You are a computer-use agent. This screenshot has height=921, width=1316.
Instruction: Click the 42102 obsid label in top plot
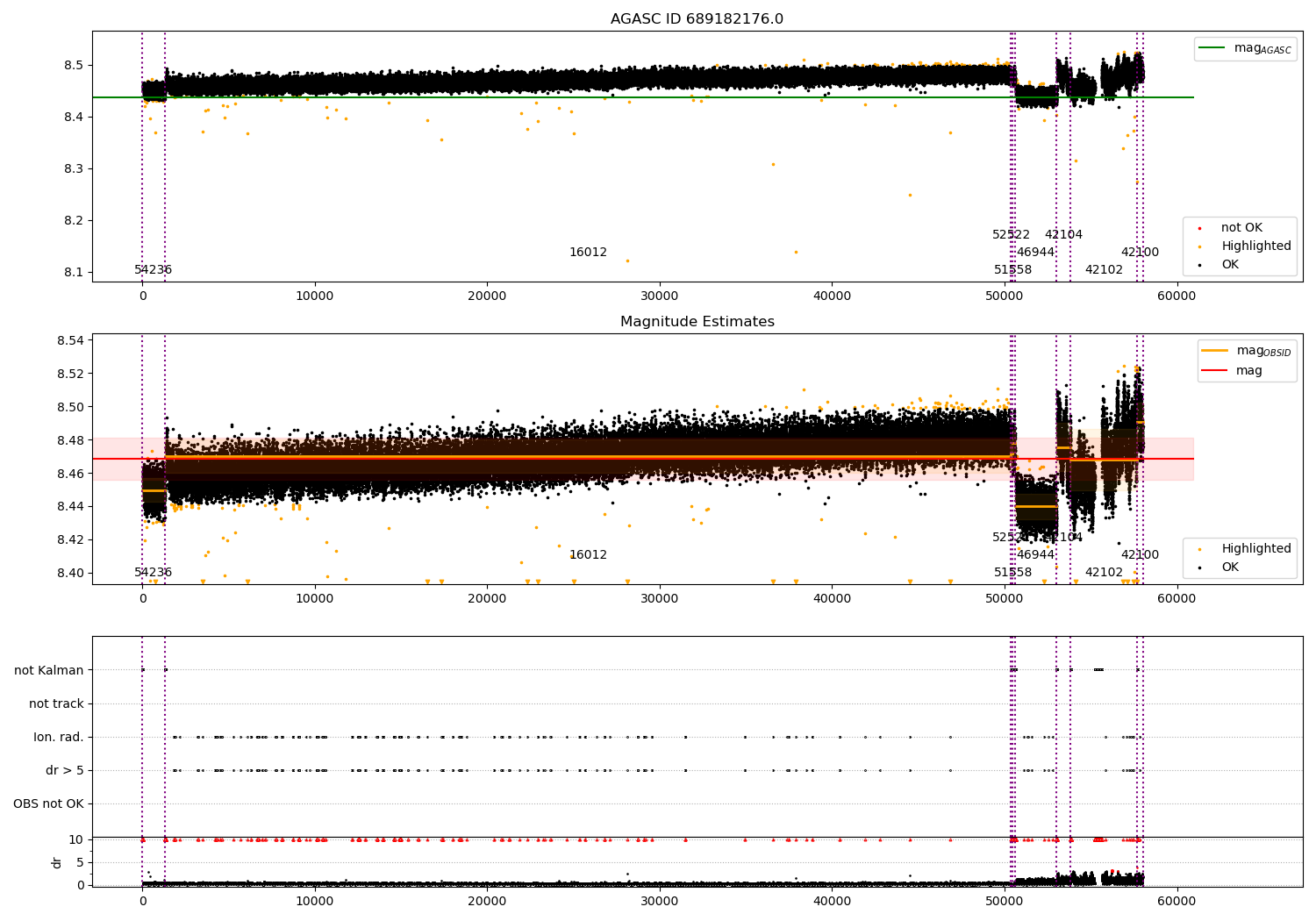coord(1104,270)
